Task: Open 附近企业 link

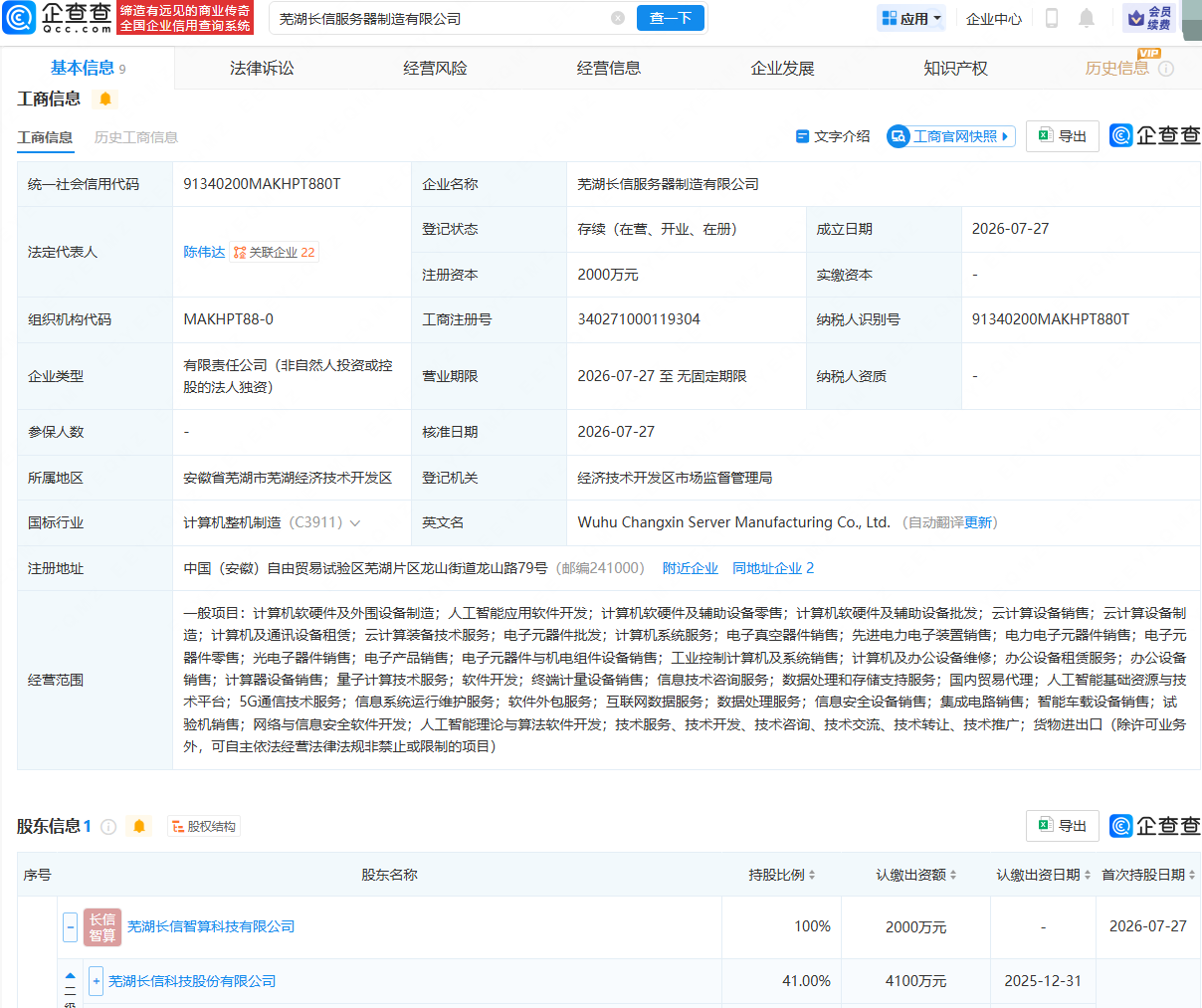Action: pyautogui.click(x=691, y=568)
